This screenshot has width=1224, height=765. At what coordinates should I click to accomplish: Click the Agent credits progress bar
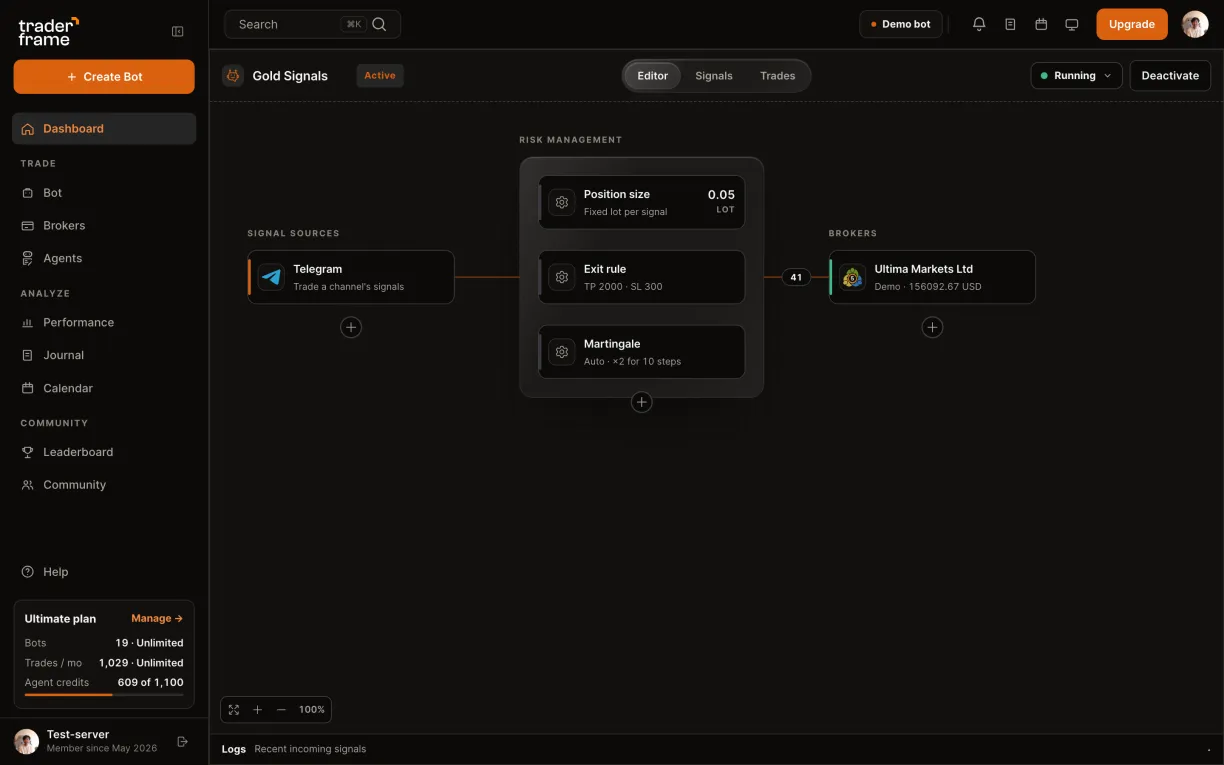tap(104, 694)
